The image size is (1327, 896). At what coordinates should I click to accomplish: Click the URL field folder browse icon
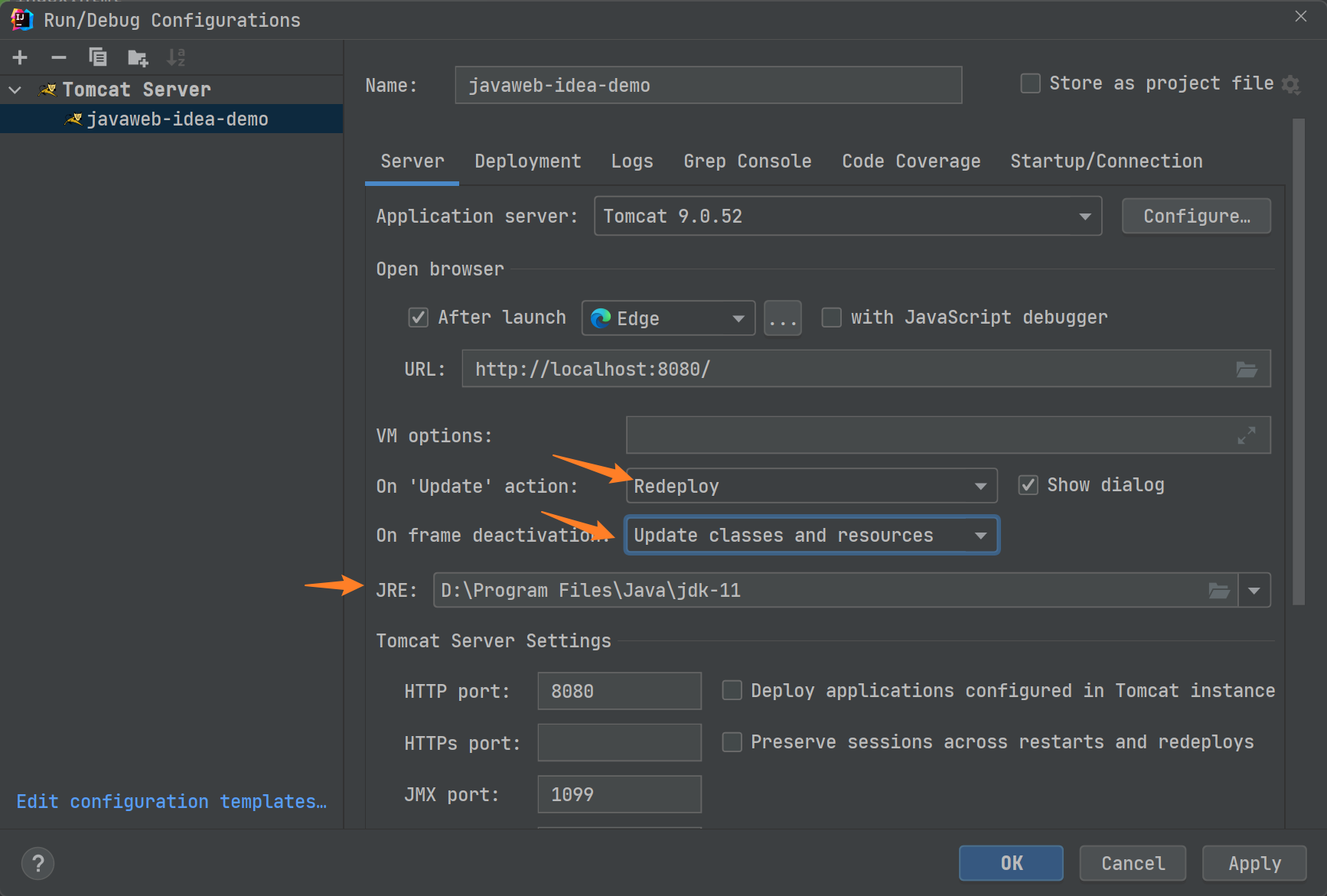(x=1247, y=370)
